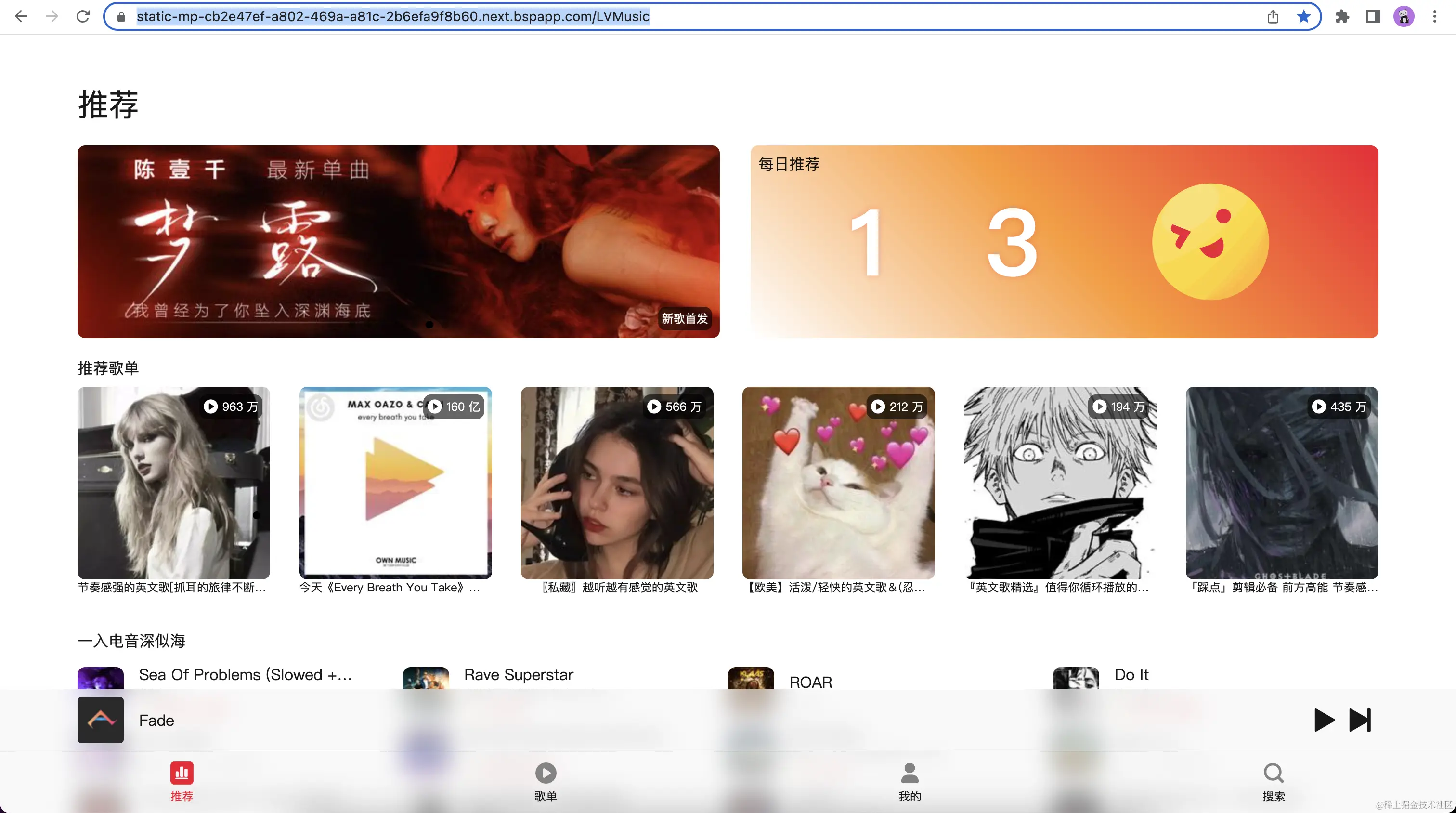Open the browser extensions puzzle icon

coord(1342,16)
